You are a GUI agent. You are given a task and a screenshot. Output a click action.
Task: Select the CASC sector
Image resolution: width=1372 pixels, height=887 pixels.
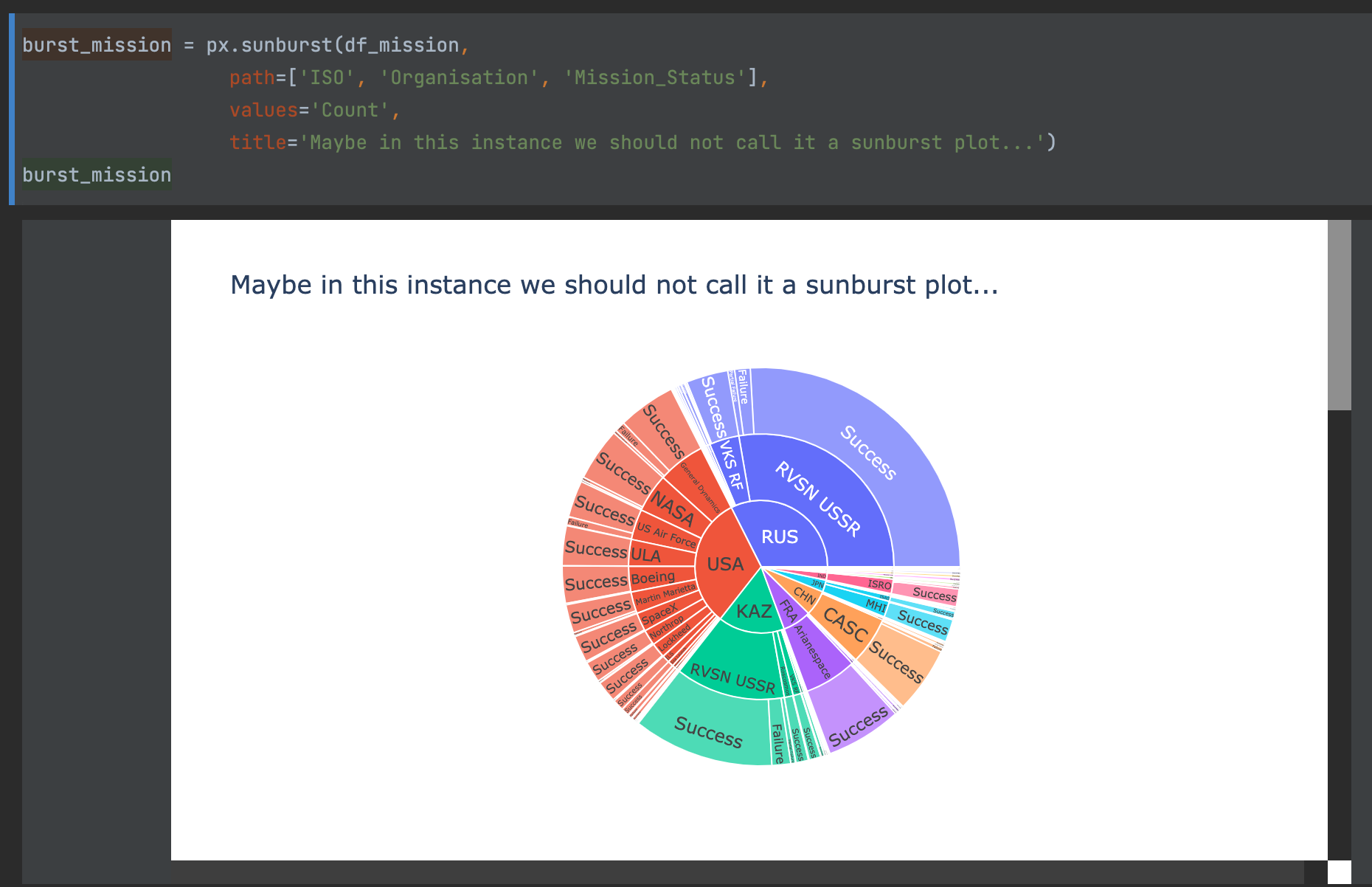tap(845, 626)
